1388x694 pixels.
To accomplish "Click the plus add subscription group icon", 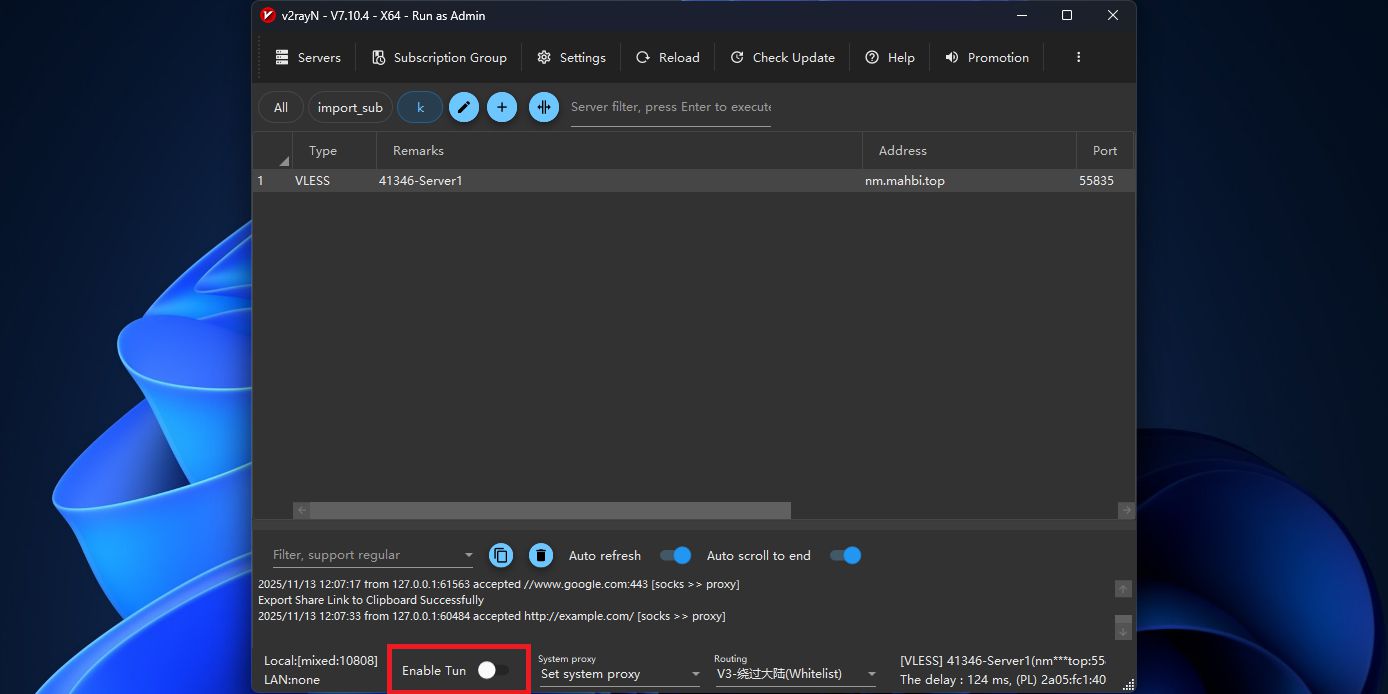I will click(x=502, y=108).
